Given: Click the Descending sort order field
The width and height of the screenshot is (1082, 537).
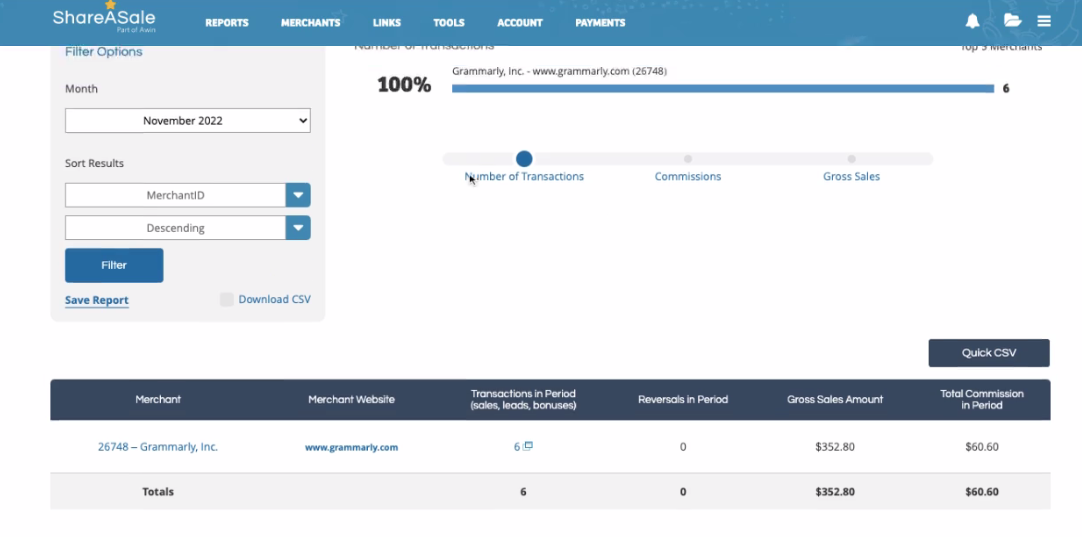Looking at the screenshot, I should click(x=175, y=228).
